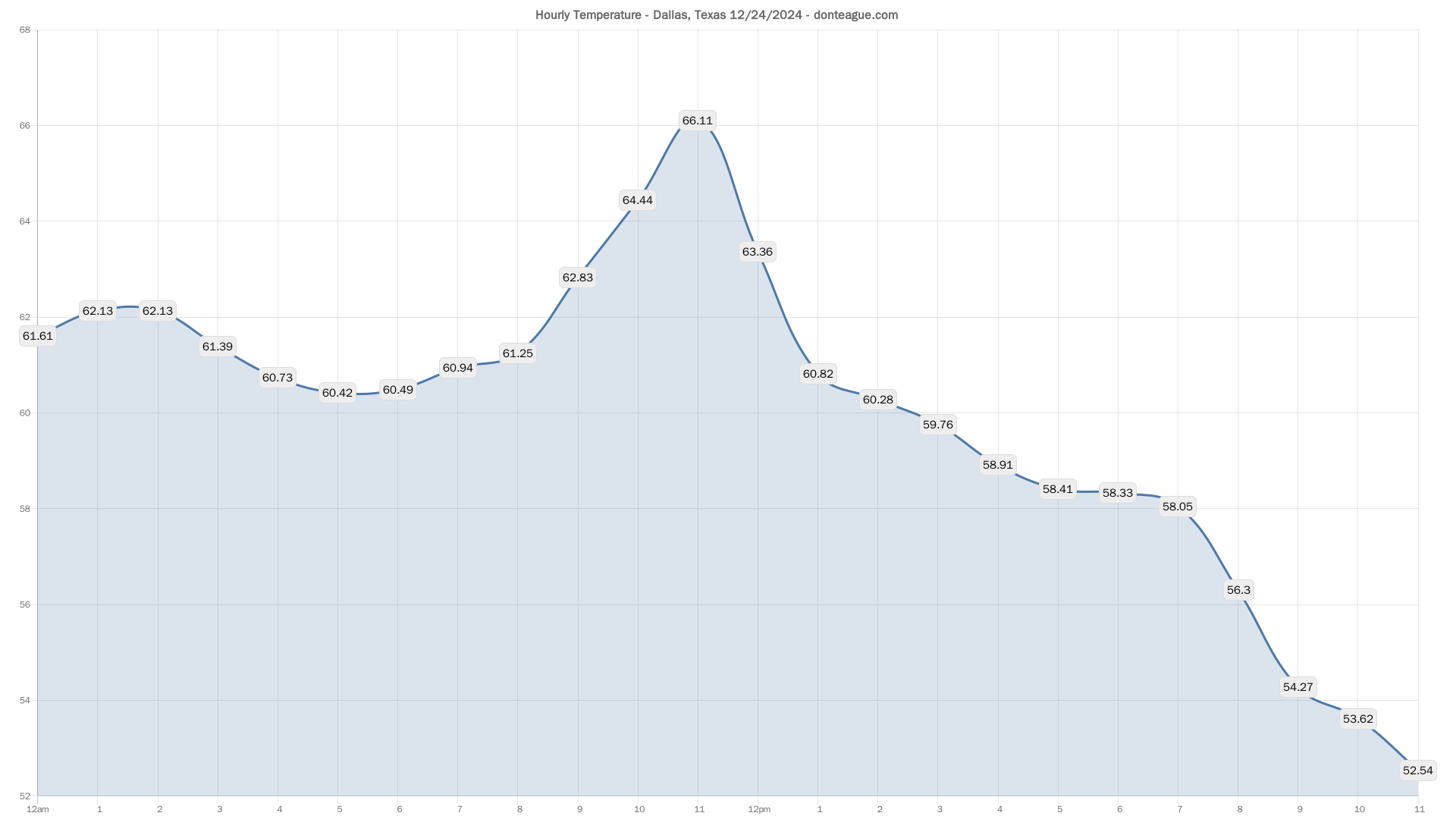
Task: Select the 66.11 peak temperature label
Action: point(698,121)
